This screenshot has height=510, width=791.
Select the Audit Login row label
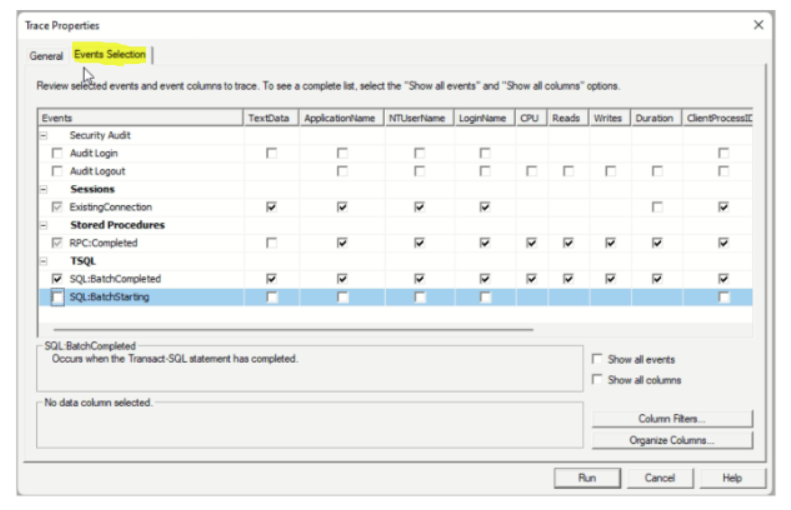[94, 153]
